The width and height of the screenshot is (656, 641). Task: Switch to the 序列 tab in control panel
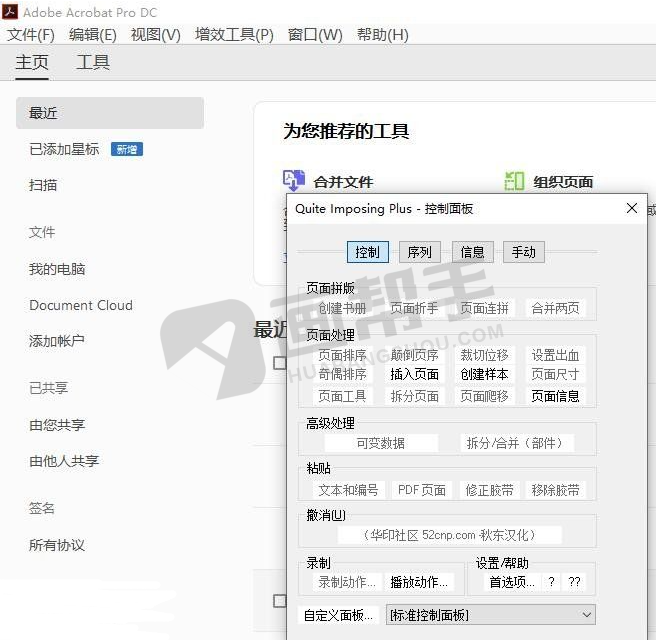(x=420, y=252)
